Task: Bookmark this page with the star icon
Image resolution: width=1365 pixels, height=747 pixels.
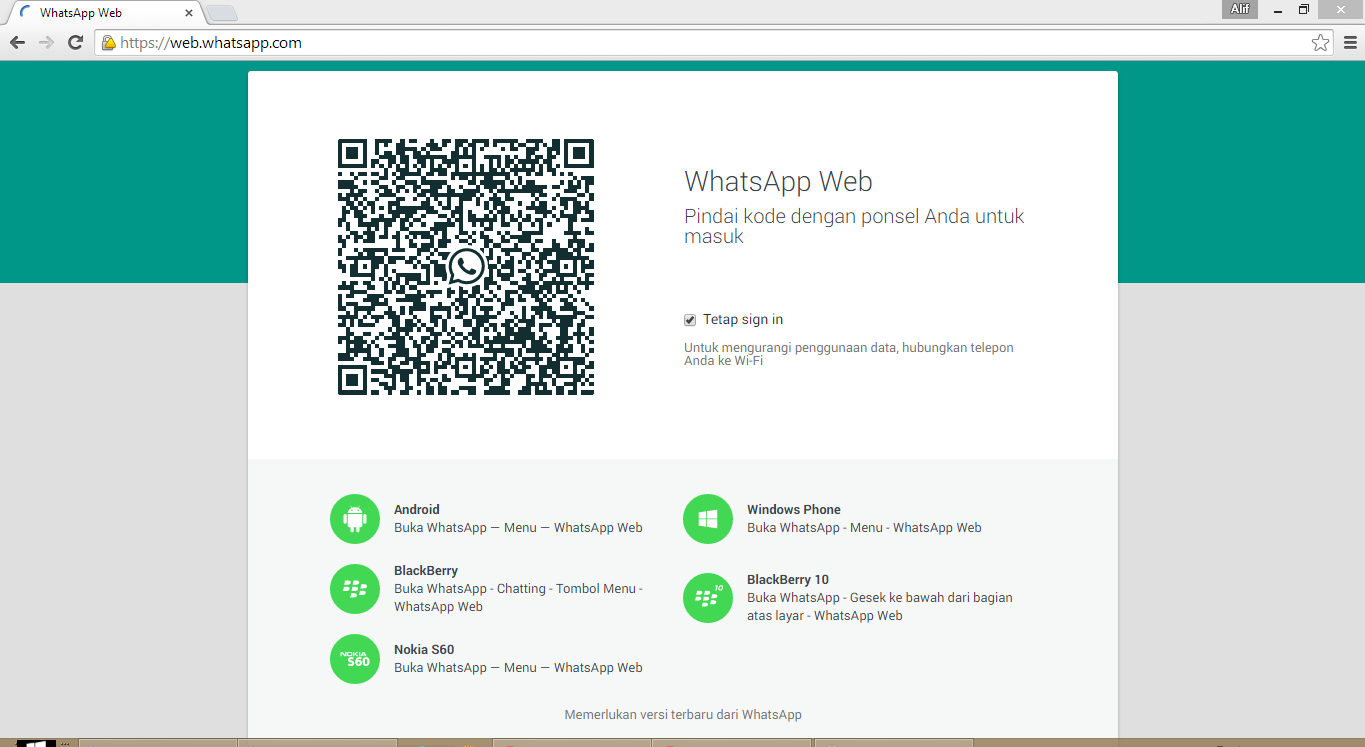Action: coord(1321,43)
